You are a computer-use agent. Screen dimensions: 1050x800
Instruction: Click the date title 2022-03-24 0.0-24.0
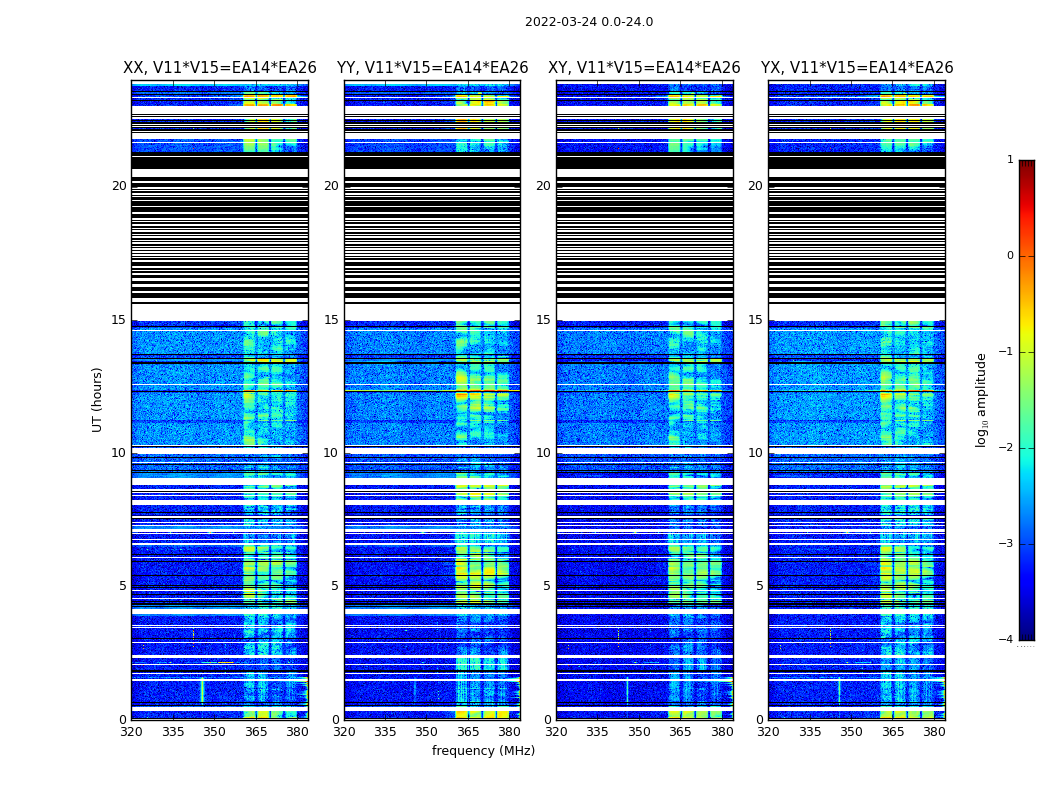589,22
